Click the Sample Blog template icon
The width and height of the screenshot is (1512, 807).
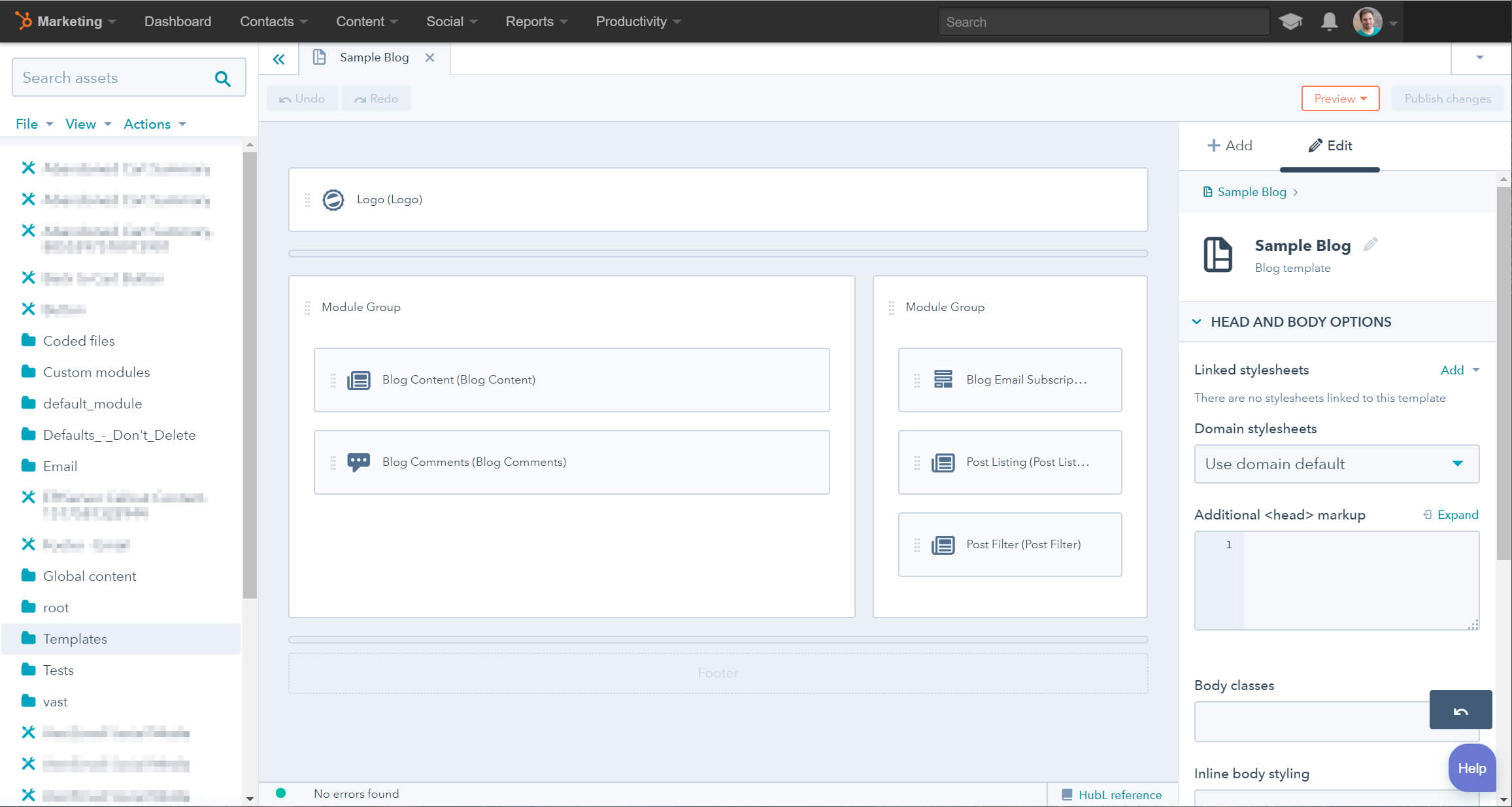click(1218, 254)
